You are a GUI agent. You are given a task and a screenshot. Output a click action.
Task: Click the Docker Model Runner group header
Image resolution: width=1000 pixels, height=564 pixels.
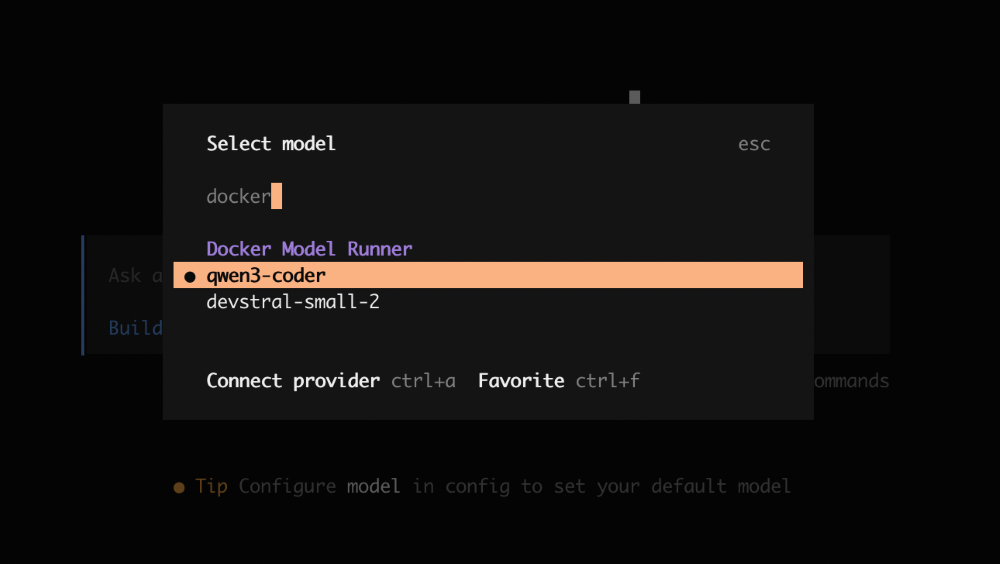pyautogui.click(x=309, y=249)
